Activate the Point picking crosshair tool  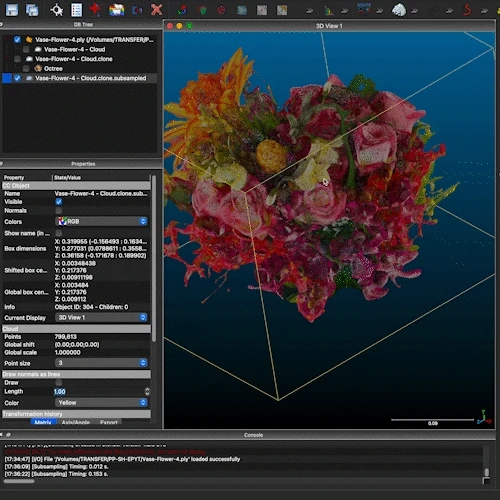[x=57, y=10]
